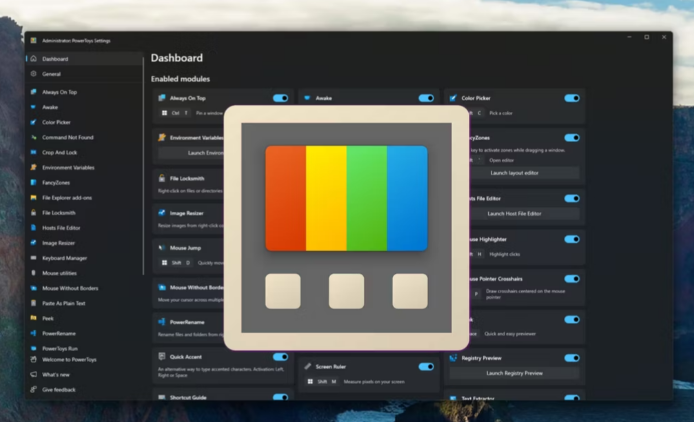The width and height of the screenshot is (694, 422).
Task: Toggle switch beside Quick and easy previewer
Action: (572, 319)
